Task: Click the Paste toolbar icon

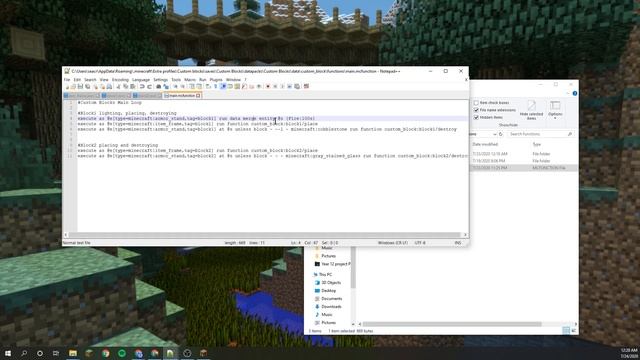Action: pos(132,87)
